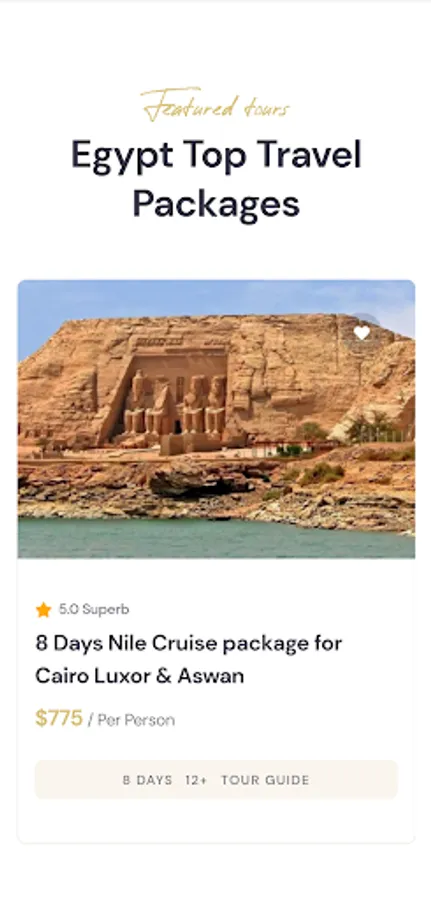Tap the white heart favorite icon
Viewport: 431px width, 900px height.
point(362,332)
